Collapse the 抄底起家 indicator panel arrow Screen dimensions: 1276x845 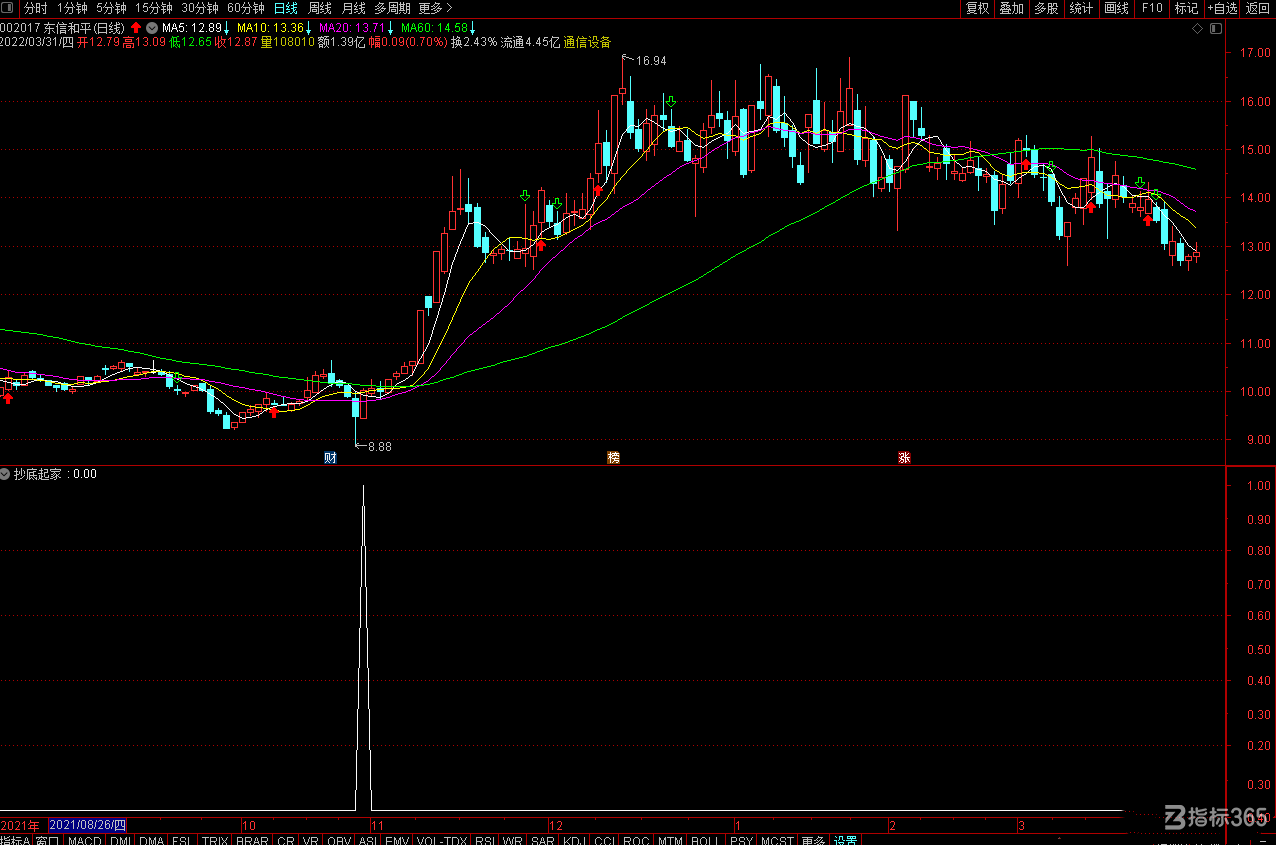coord(6,474)
